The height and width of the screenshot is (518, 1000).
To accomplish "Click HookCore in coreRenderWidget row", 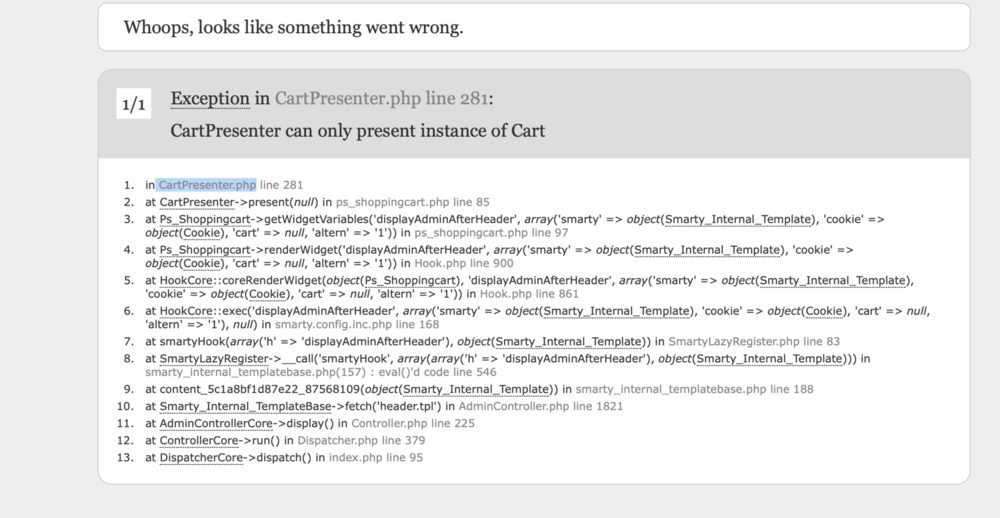I will 186,281.
